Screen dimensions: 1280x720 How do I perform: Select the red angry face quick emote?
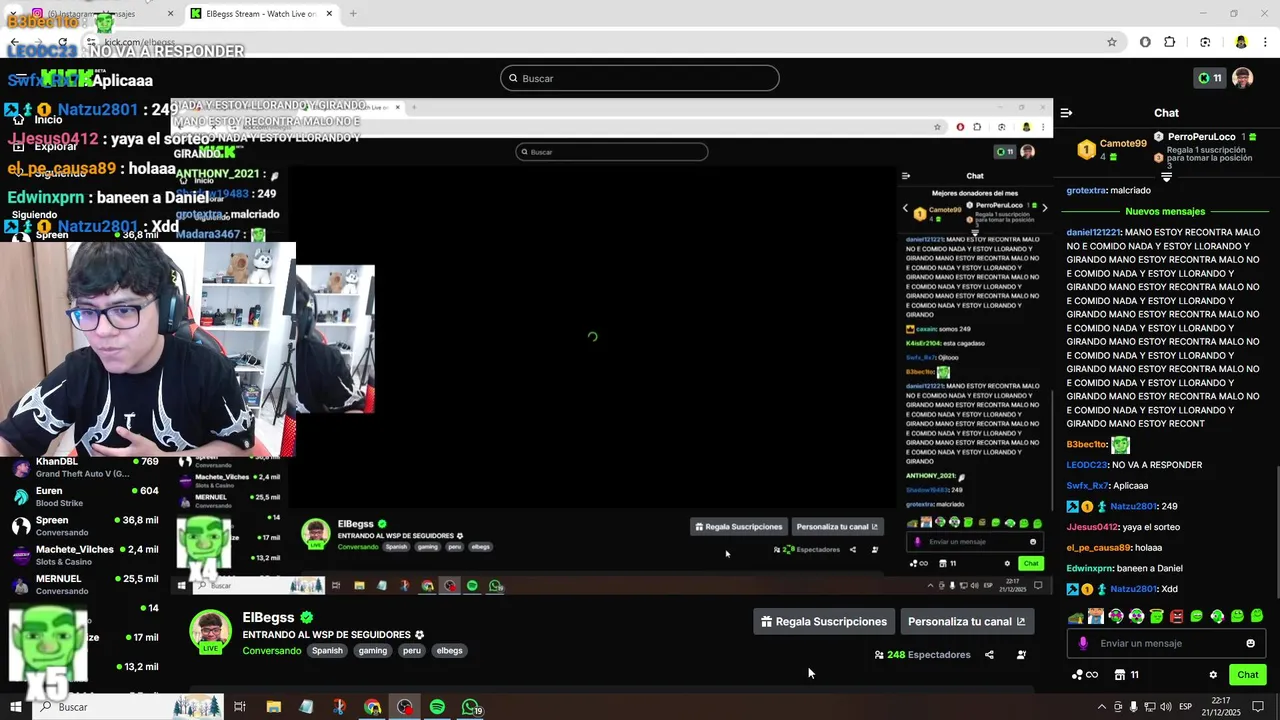pos(1177,616)
